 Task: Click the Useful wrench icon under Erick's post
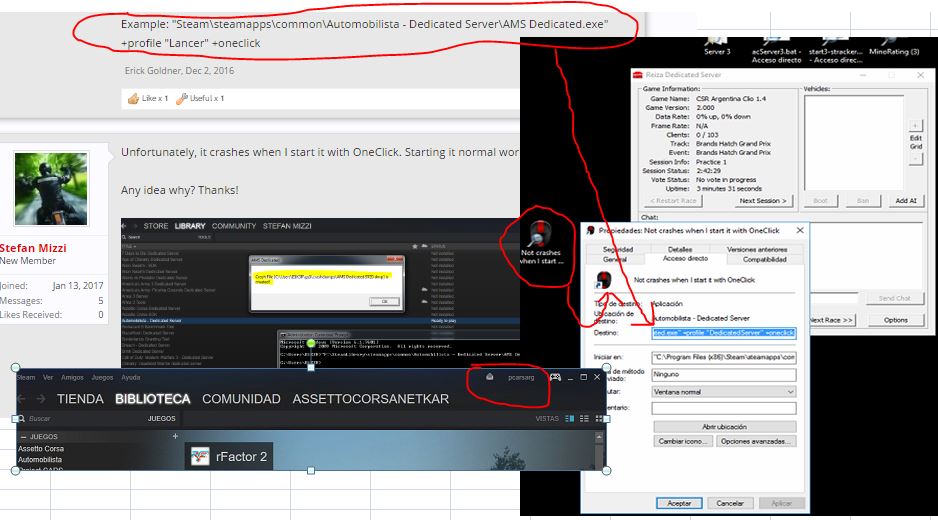coord(181,98)
